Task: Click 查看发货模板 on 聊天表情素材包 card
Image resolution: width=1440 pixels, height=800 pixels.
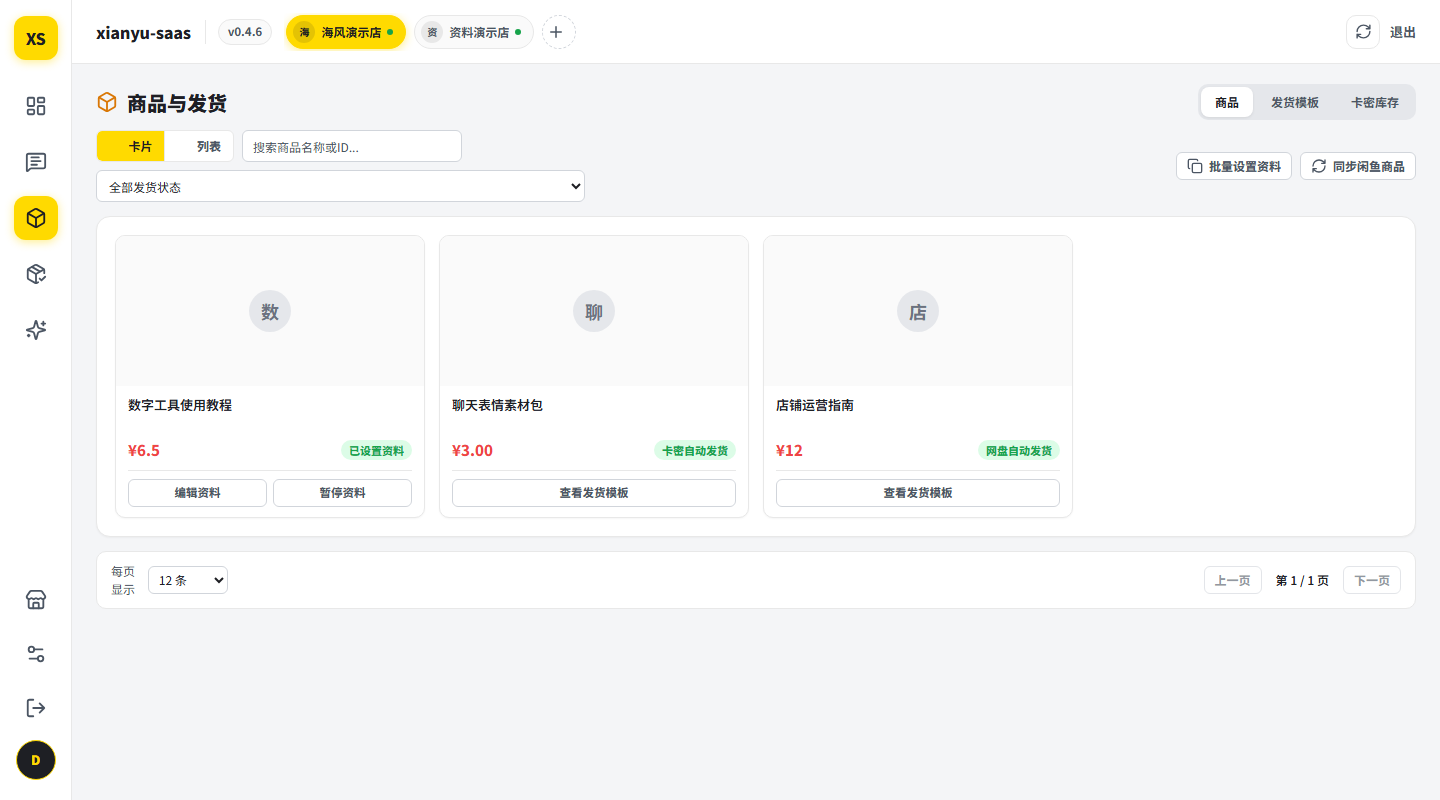Action: coord(594,493)
